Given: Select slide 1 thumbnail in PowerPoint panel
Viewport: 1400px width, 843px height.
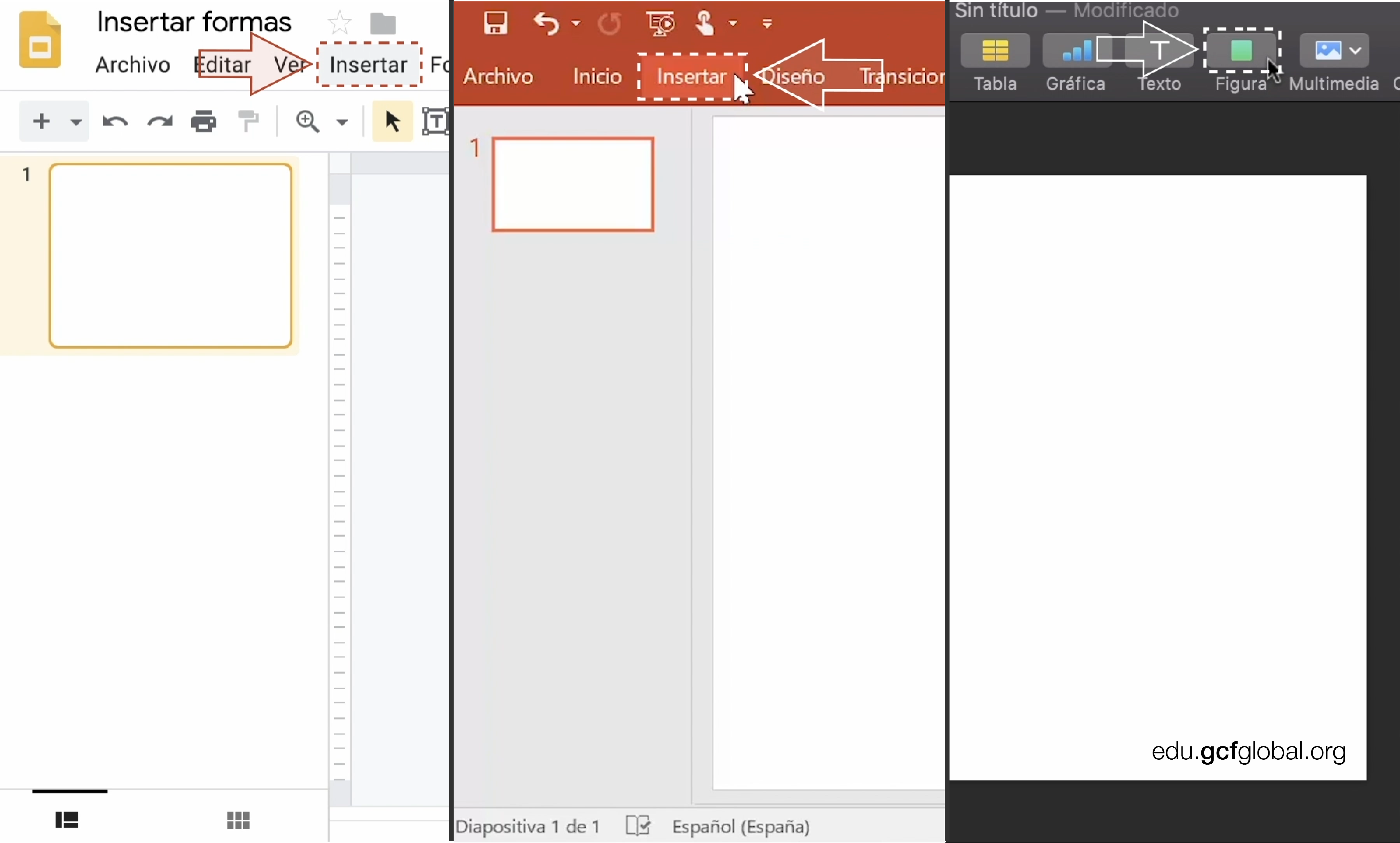Looking at the screenshot, I should 572,184.
